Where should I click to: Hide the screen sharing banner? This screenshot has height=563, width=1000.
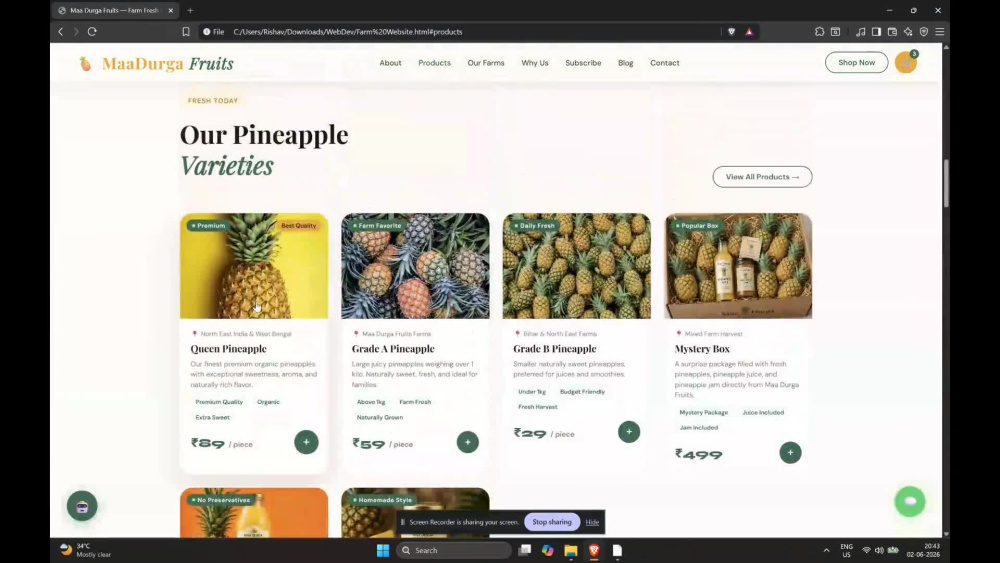coord(592,522)
